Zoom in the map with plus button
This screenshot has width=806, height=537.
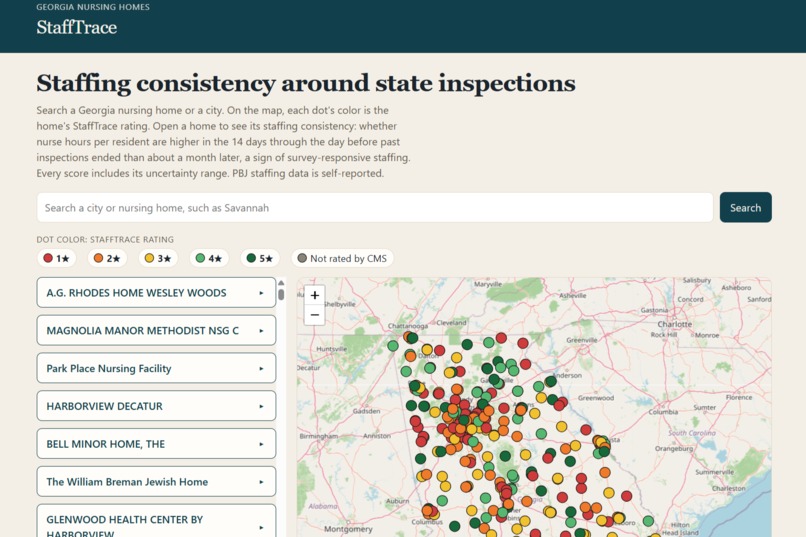pos(315,295)
